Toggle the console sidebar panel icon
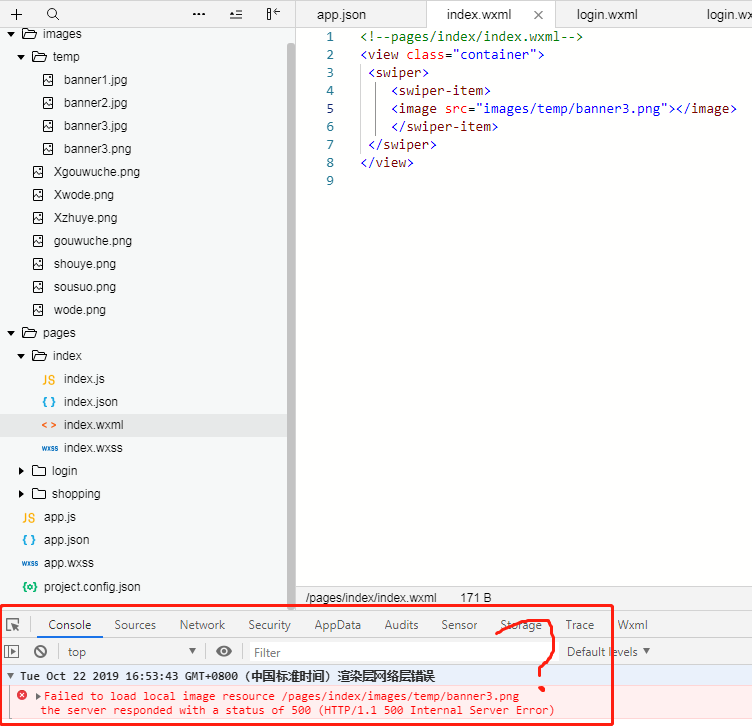Viewport: 752px width, 726px height. 13,652
